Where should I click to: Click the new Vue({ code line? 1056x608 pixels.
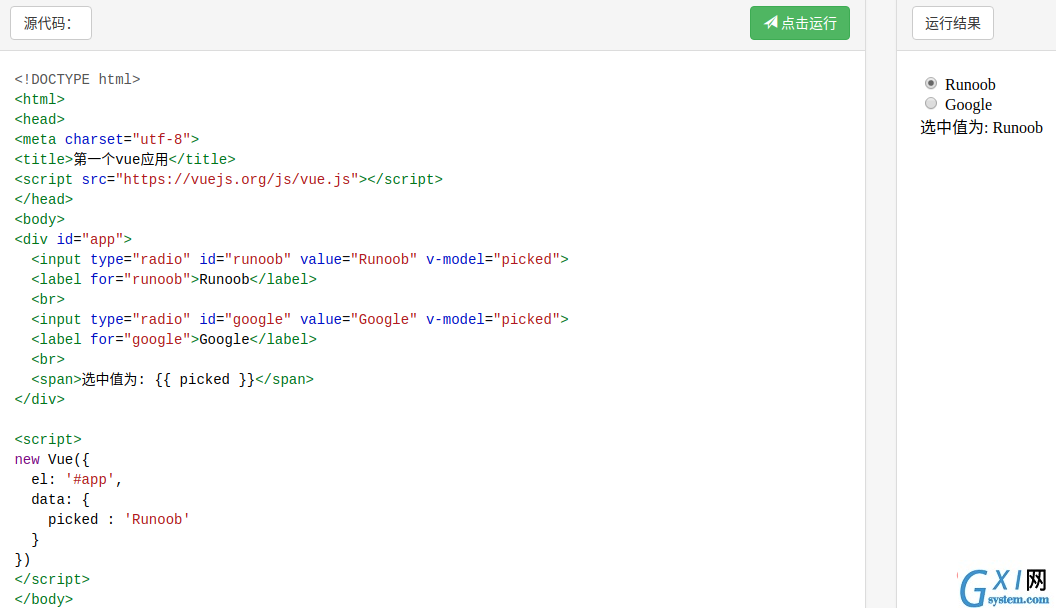coord(52,460)
